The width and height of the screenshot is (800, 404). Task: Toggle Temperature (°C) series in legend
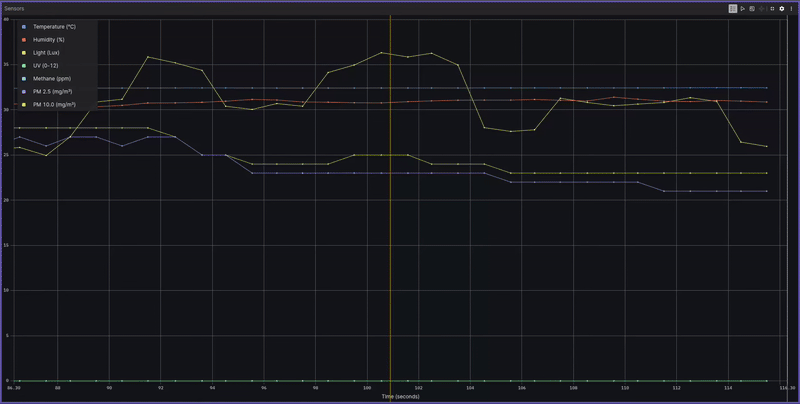[x=54, y=26]
